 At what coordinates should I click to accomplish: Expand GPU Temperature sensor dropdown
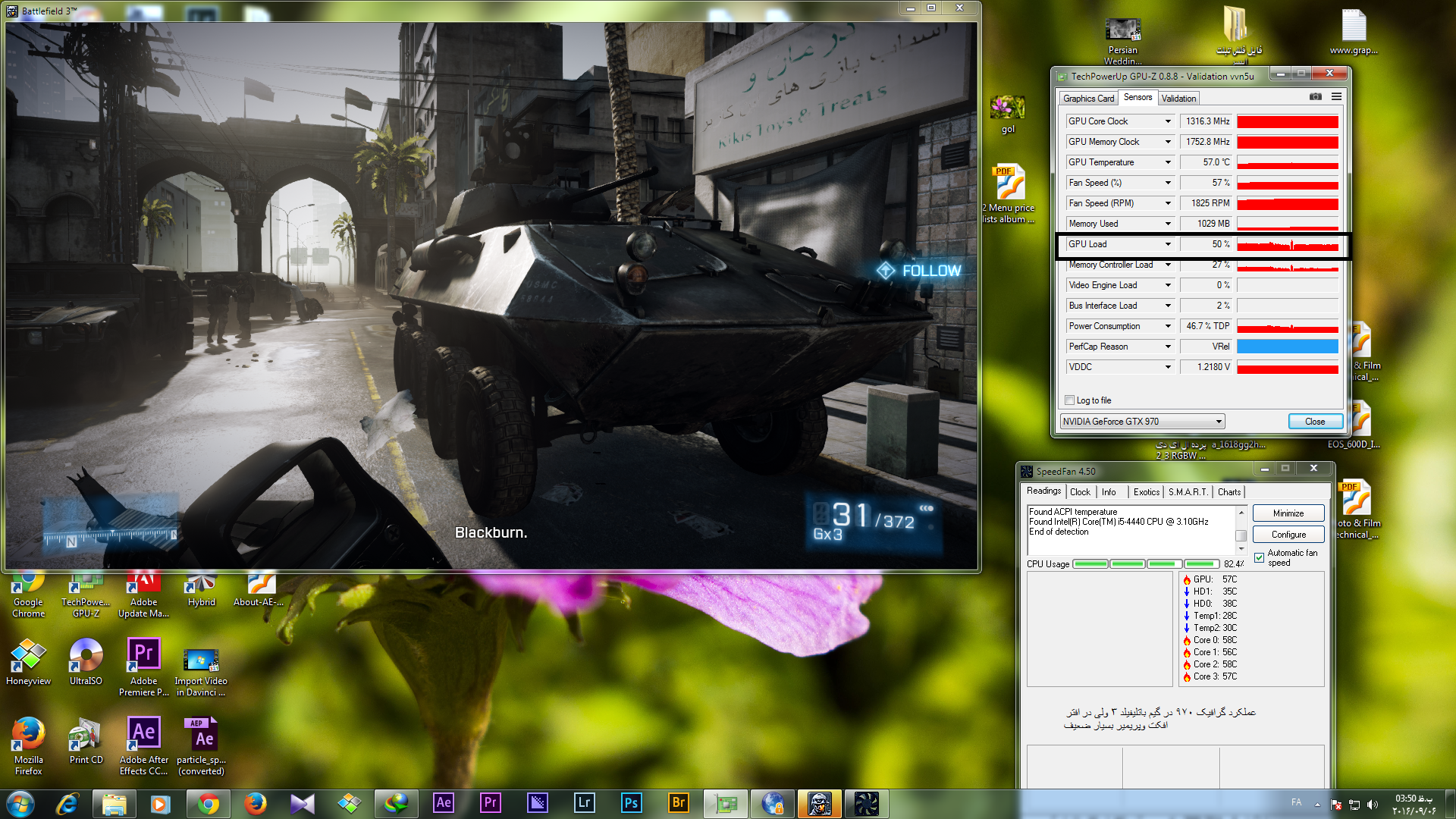pos(1168,162)
